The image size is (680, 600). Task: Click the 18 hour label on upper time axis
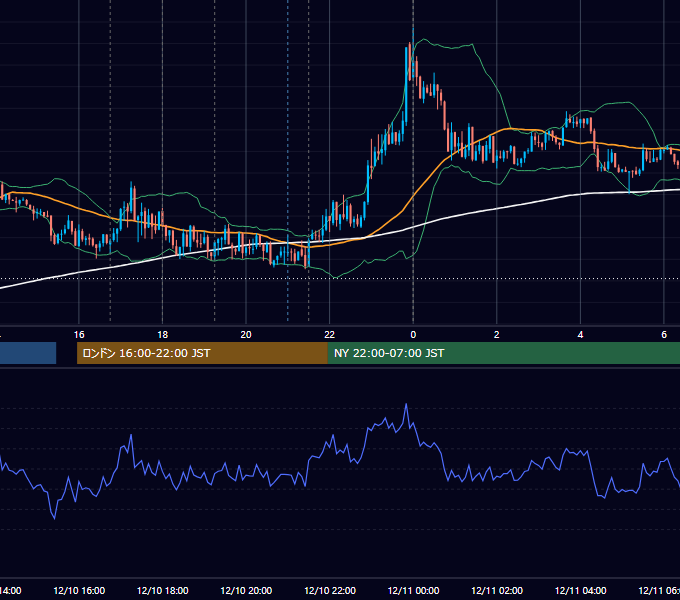(x=163, y=335)
